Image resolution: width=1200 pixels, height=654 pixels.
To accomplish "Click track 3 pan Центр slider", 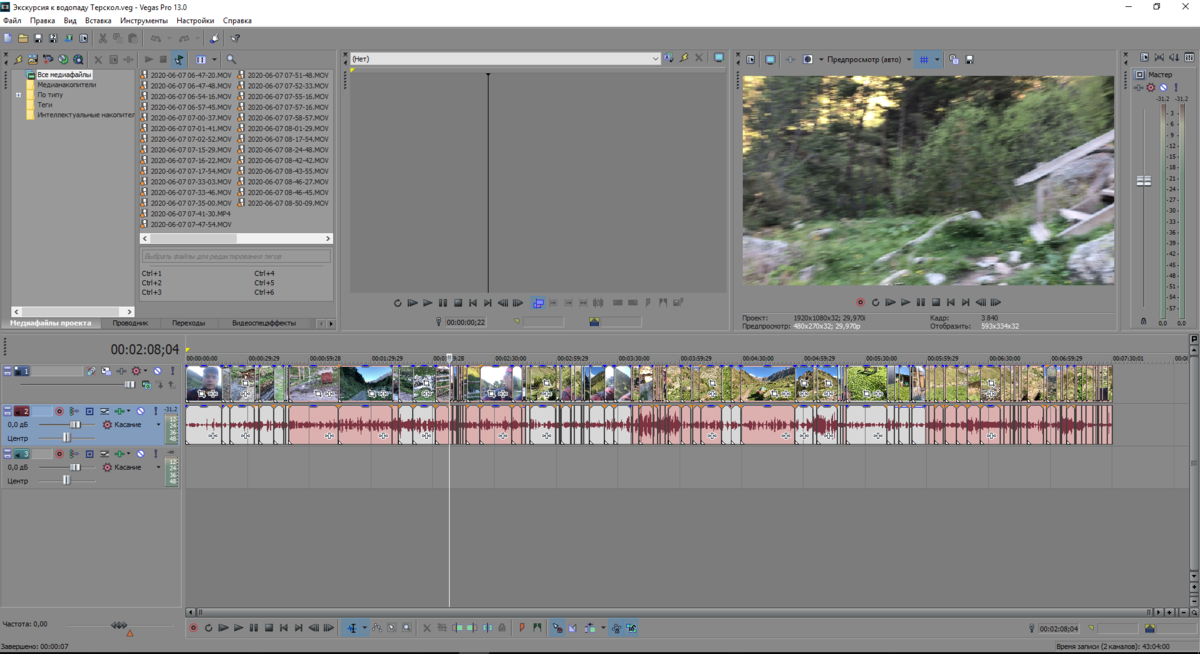I will pyautogui.click(x=67, y=481).
